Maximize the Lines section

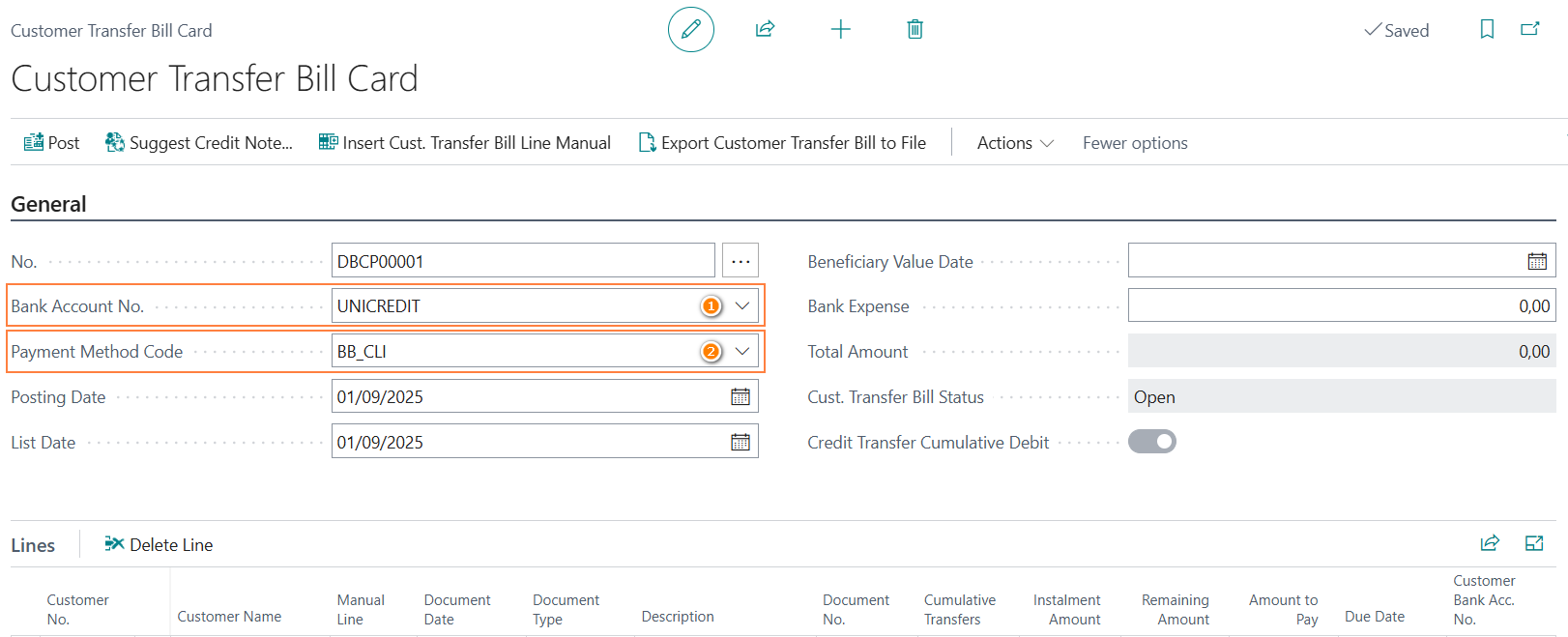(1534, 543)
